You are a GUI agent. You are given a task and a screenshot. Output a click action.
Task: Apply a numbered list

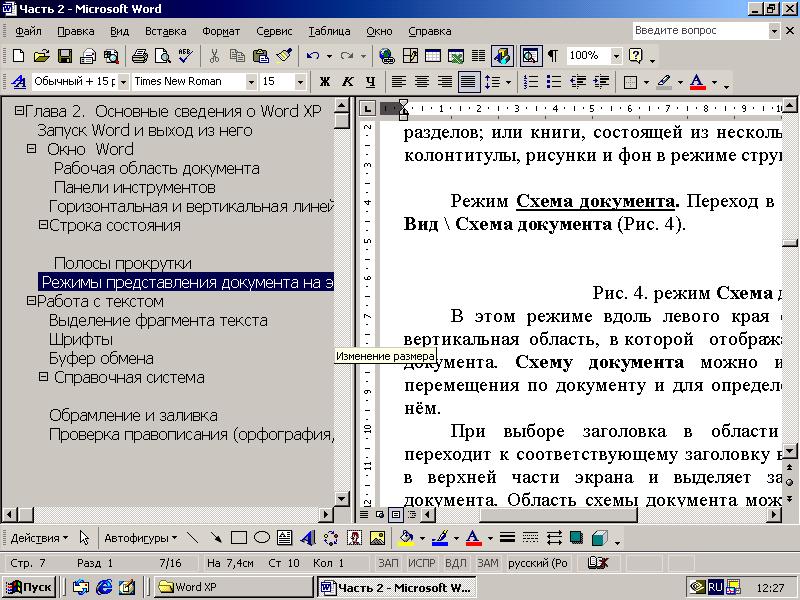pyautogui.click(x=531, y=82)
